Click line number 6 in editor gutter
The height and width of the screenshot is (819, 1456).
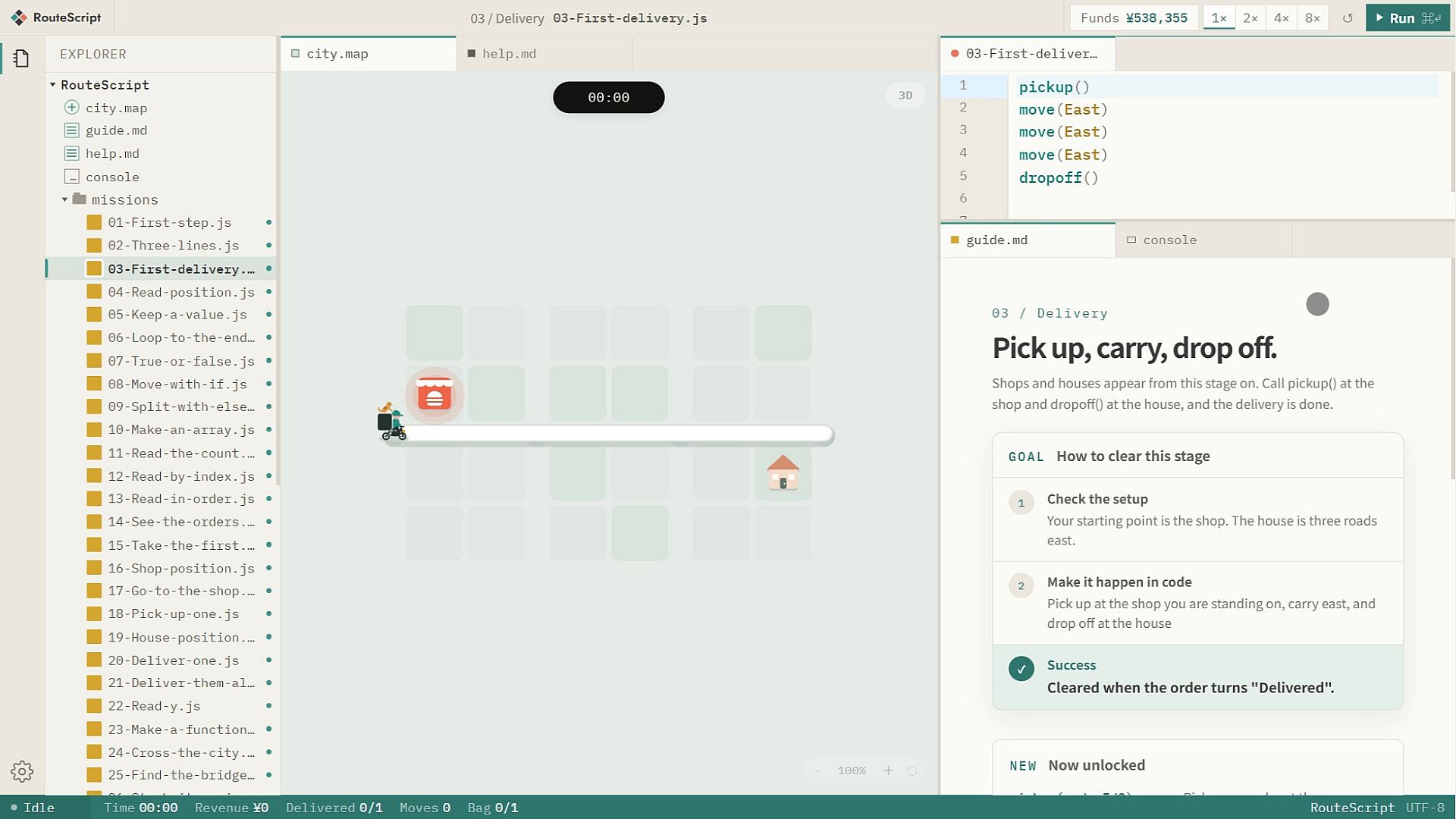(x=963, y=198)
